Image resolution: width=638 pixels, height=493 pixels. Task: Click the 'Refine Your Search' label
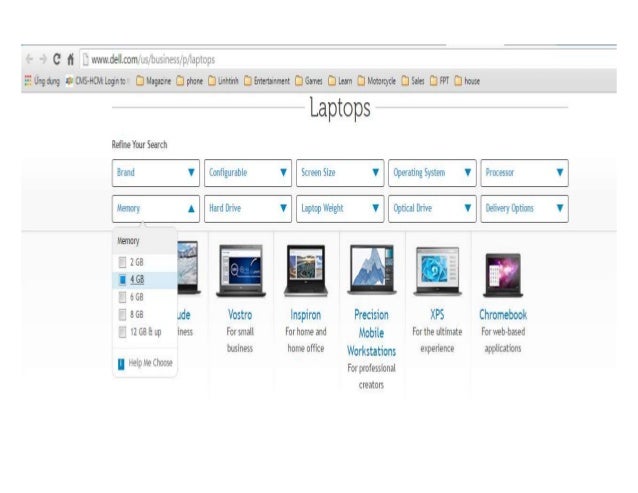pos(140,145)
